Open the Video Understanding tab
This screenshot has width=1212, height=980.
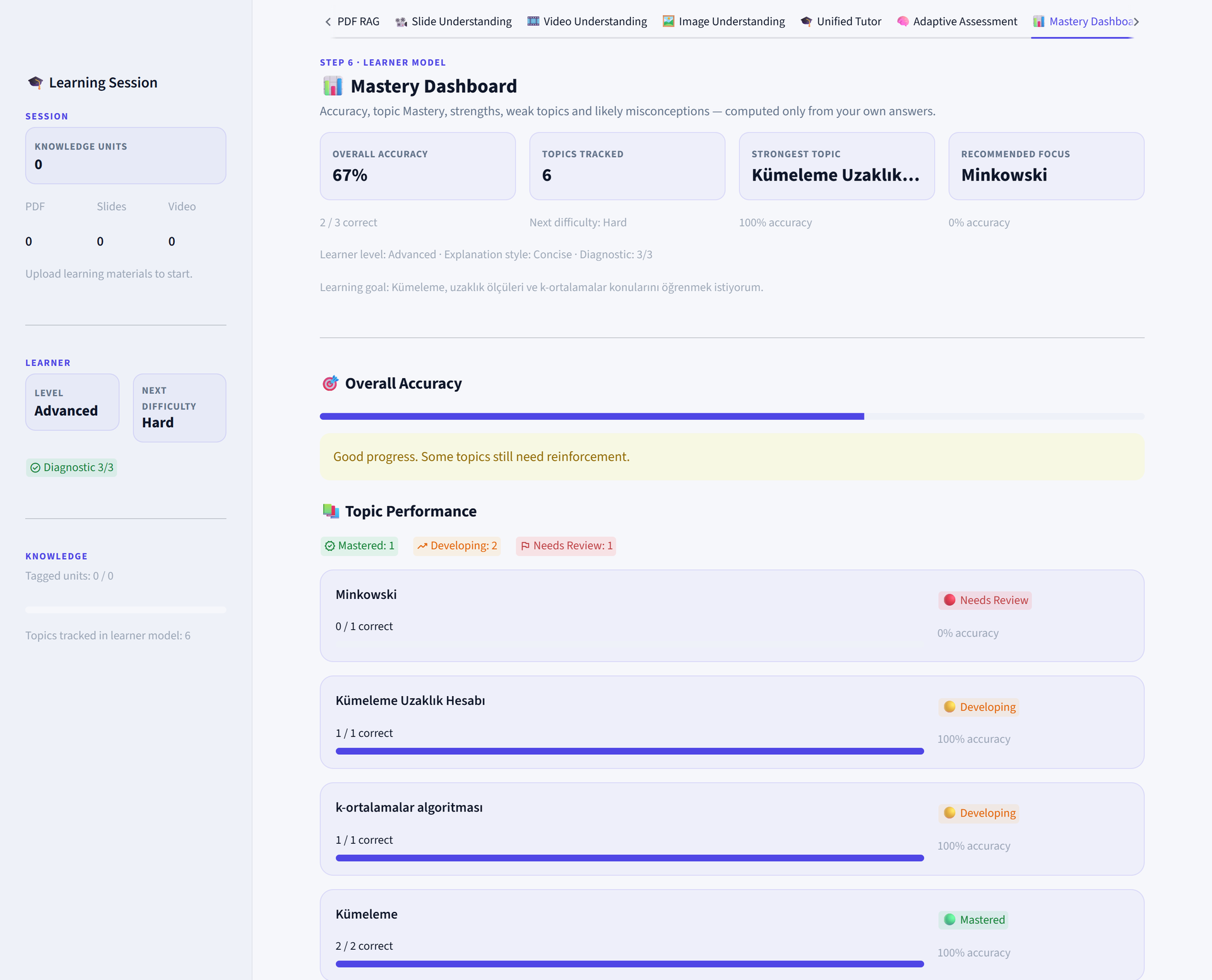click(x=587, y=21)
